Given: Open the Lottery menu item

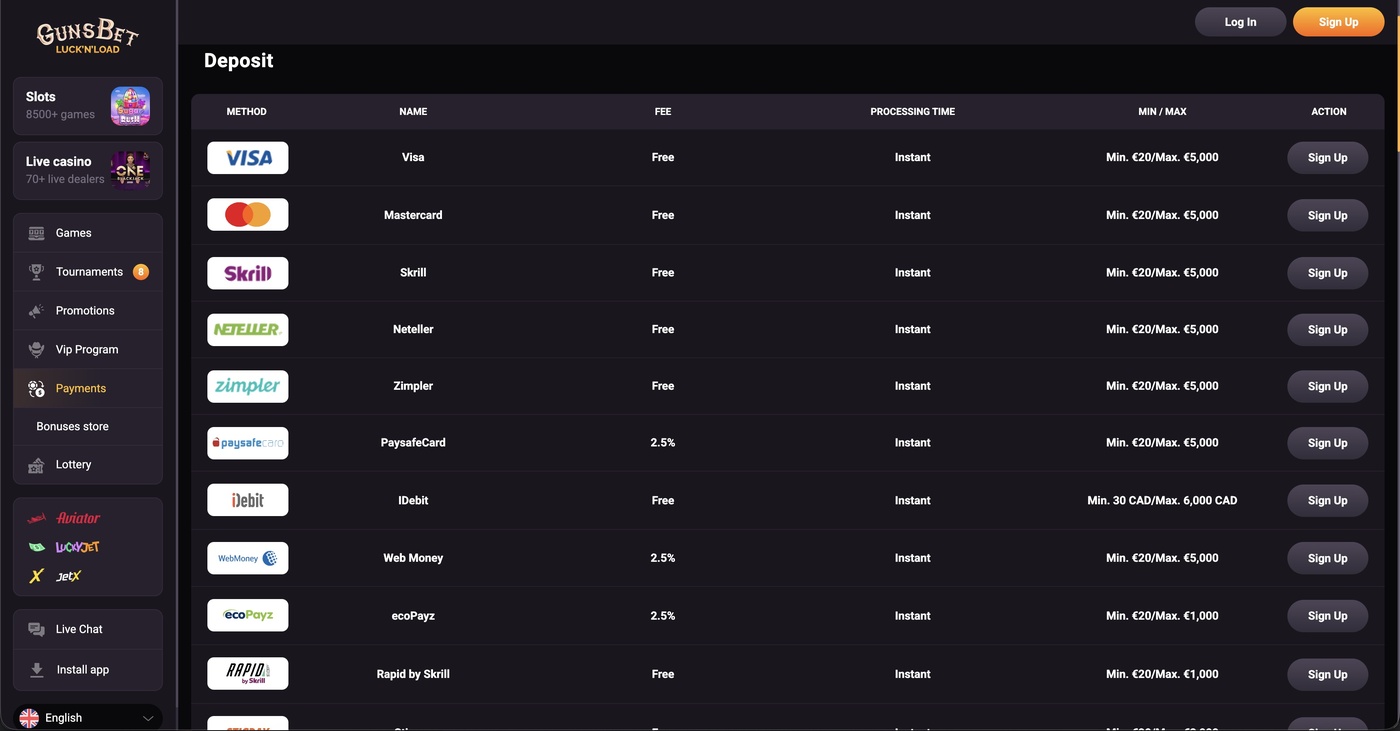Looking at the screenshot, I should [x=88, y=465].
